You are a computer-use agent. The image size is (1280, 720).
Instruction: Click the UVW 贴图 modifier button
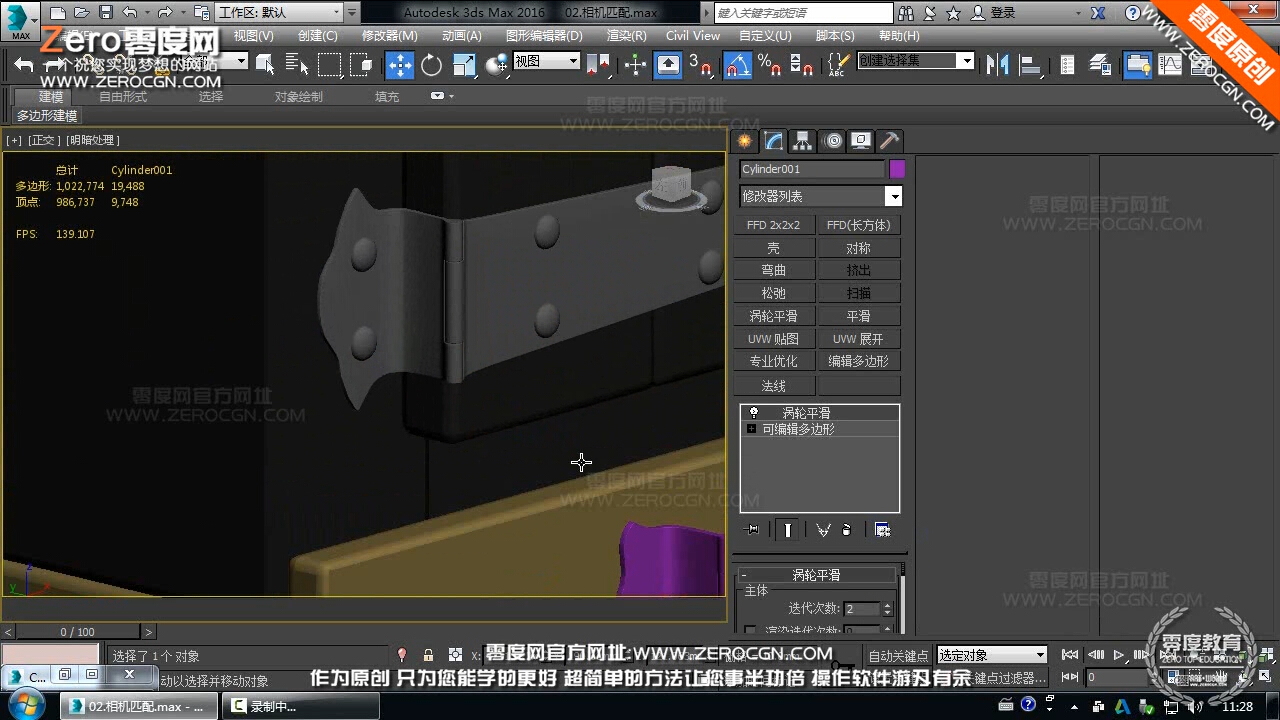point(774,339)
